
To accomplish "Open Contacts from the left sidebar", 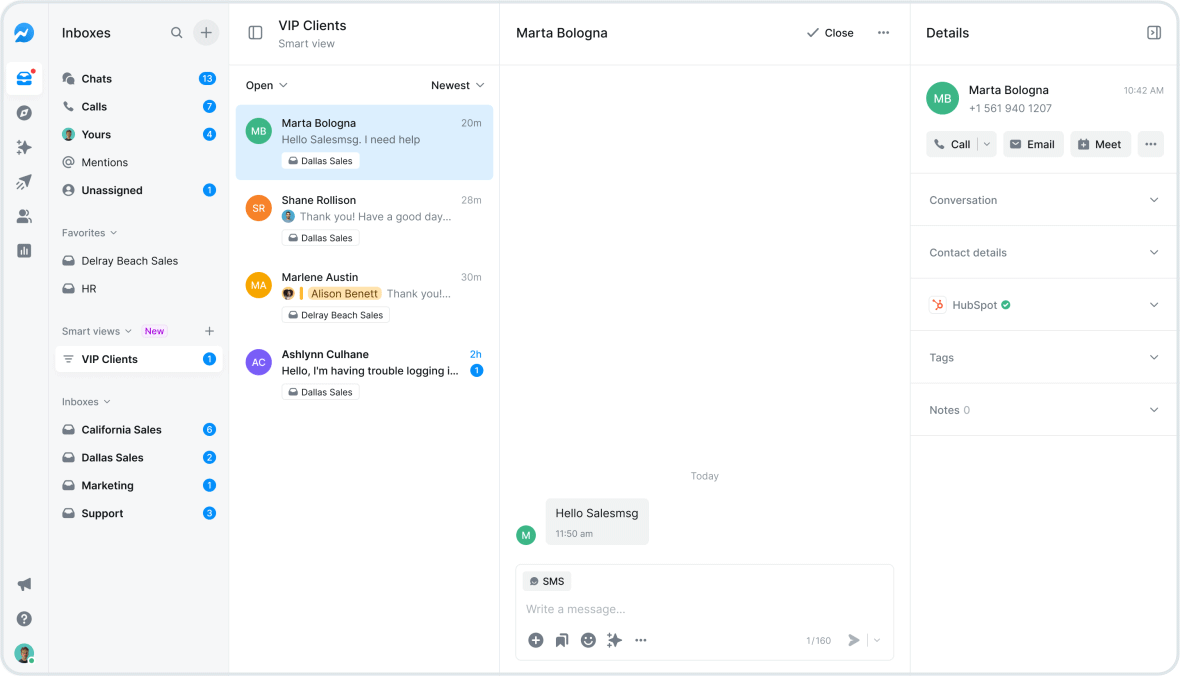I will [x=24, y=216].
